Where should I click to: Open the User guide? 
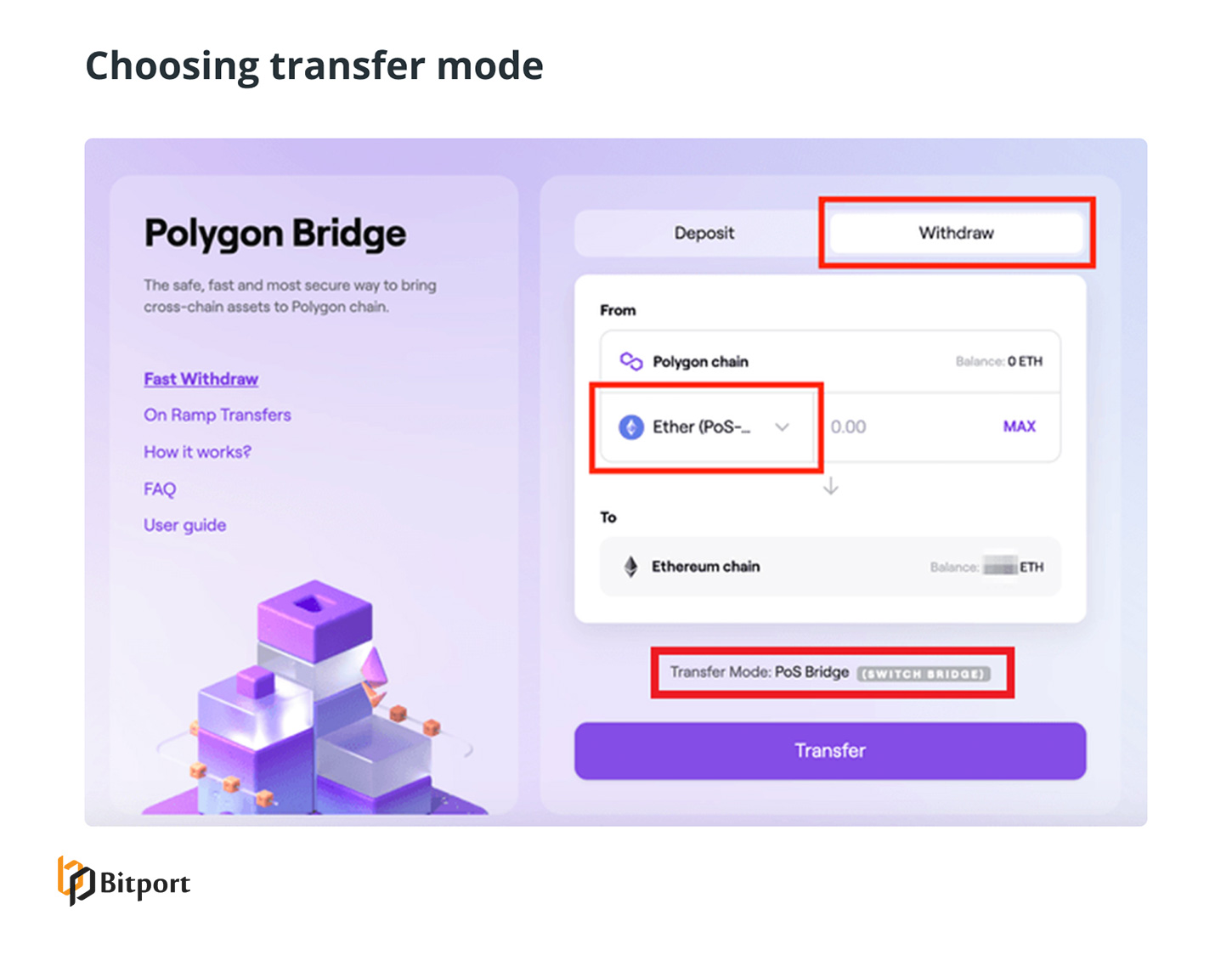point(184,524)
